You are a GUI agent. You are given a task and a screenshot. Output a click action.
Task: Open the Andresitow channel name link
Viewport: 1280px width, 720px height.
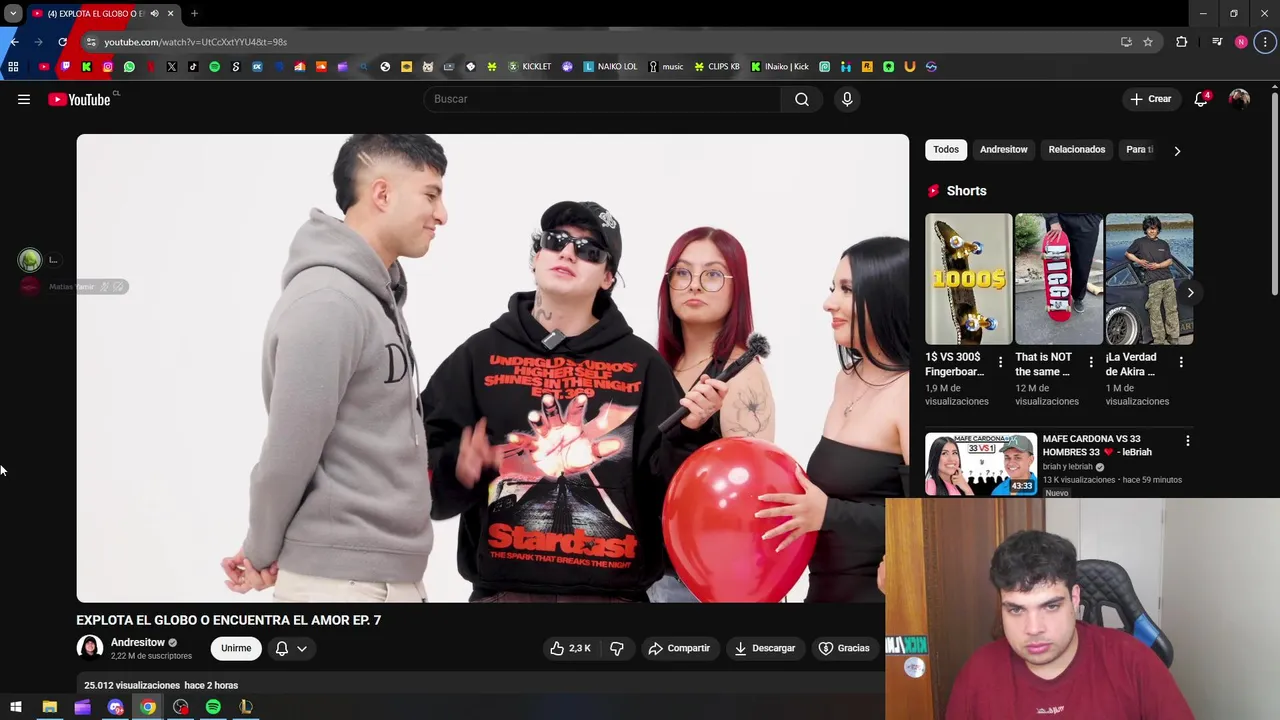coord(138,642)
